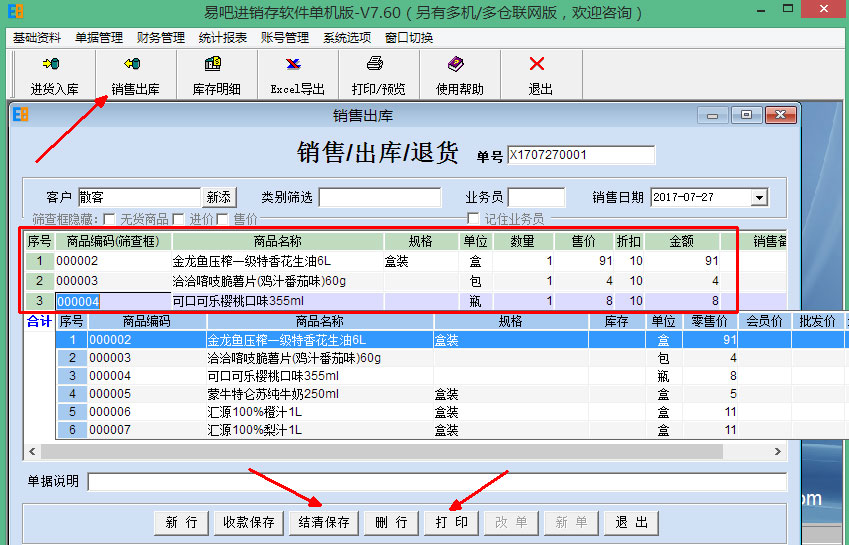Click the 客户 field showing 散客
The width and height of the screenshot is (849, 545).
[x=139, y=198]
